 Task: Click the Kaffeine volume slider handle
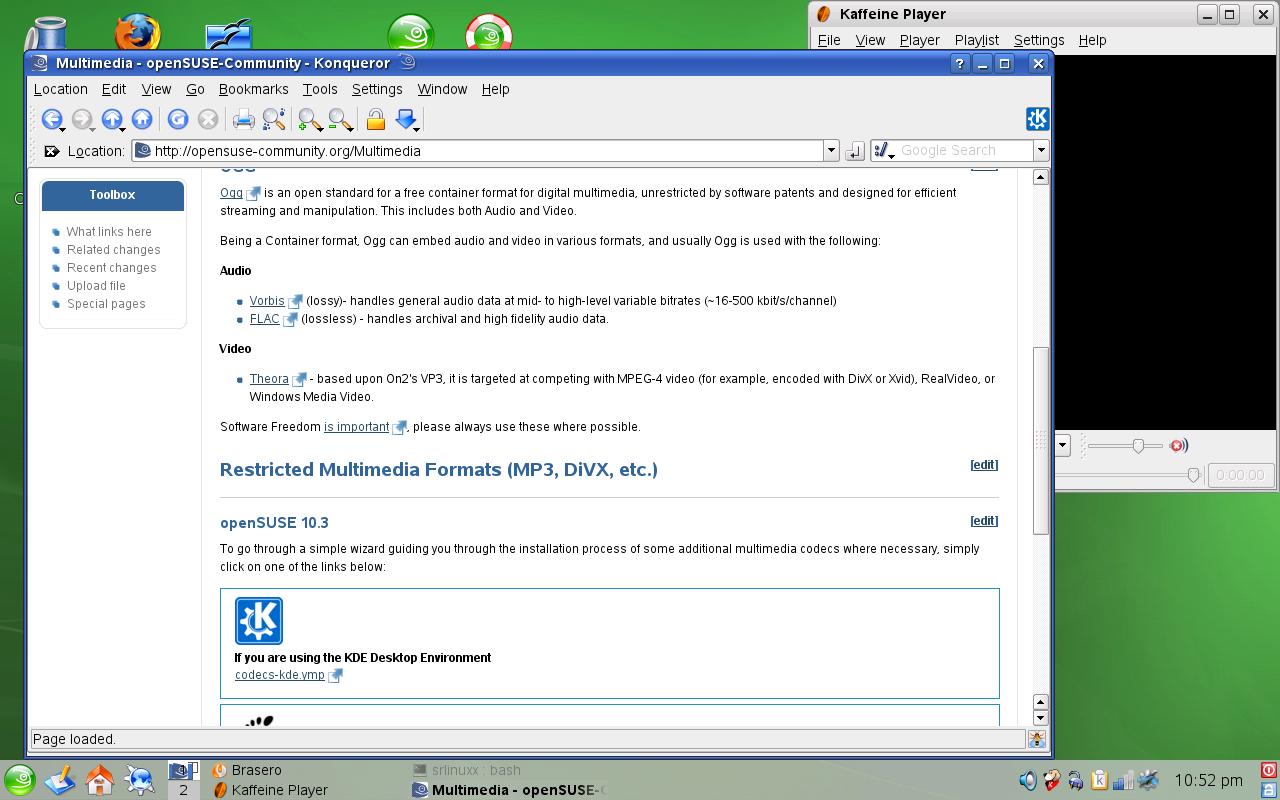pos(1138,446)
